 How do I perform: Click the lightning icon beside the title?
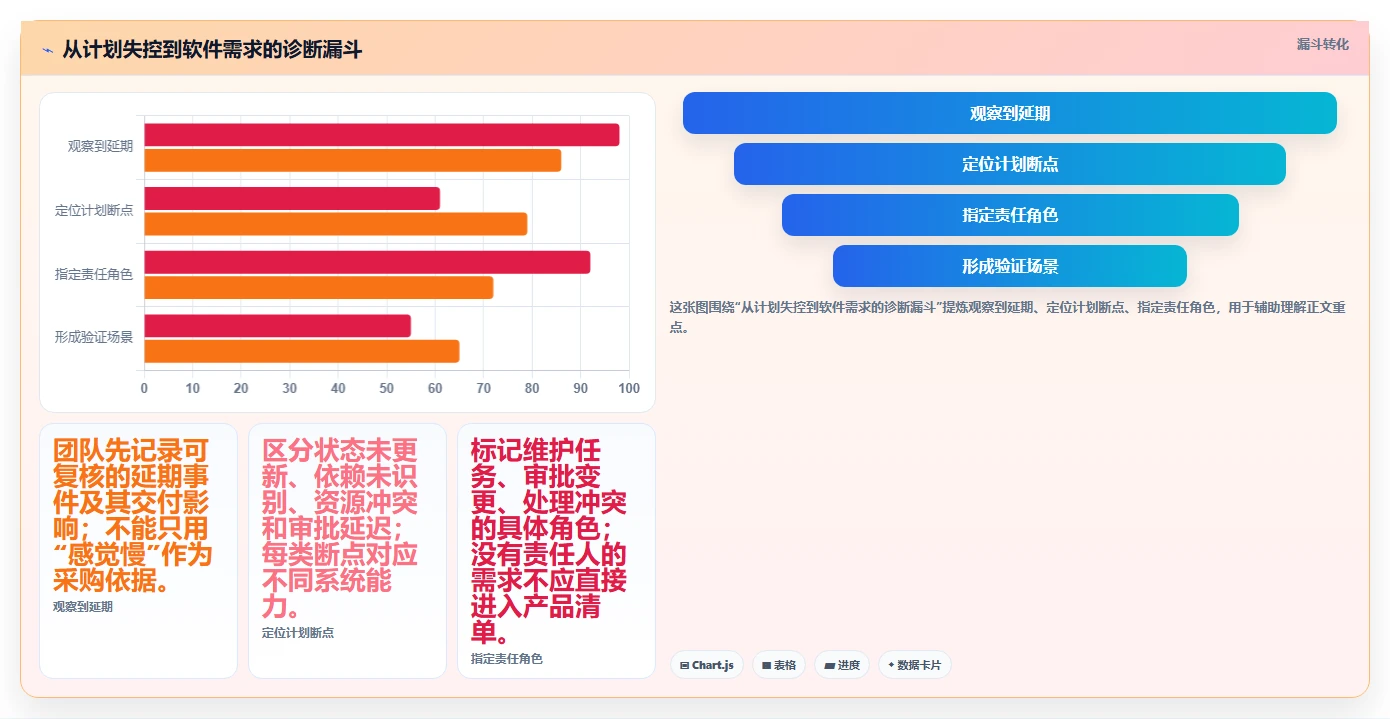(47, 50)
